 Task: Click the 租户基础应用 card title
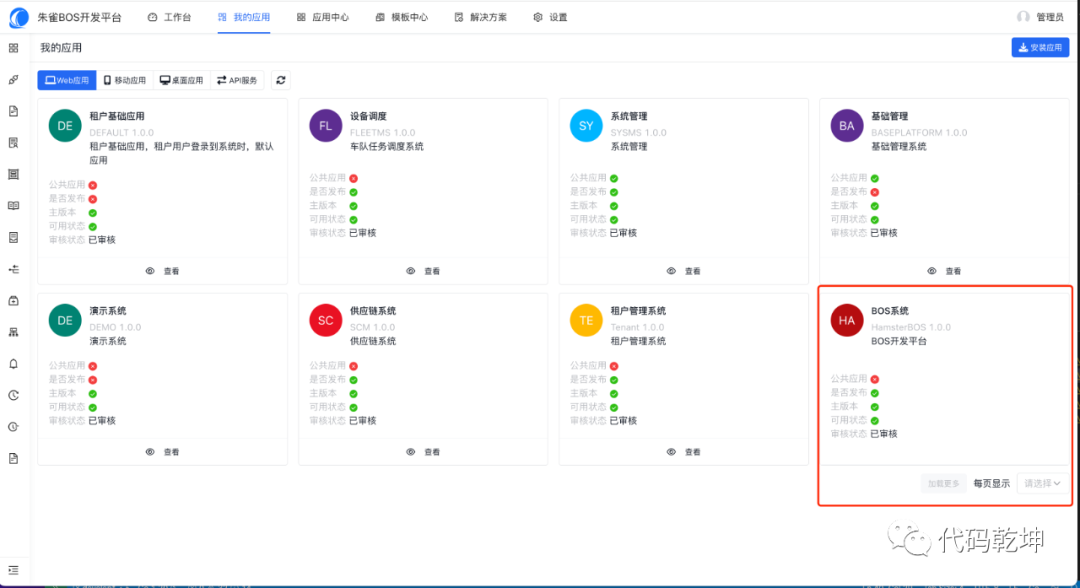pos(117,116)
